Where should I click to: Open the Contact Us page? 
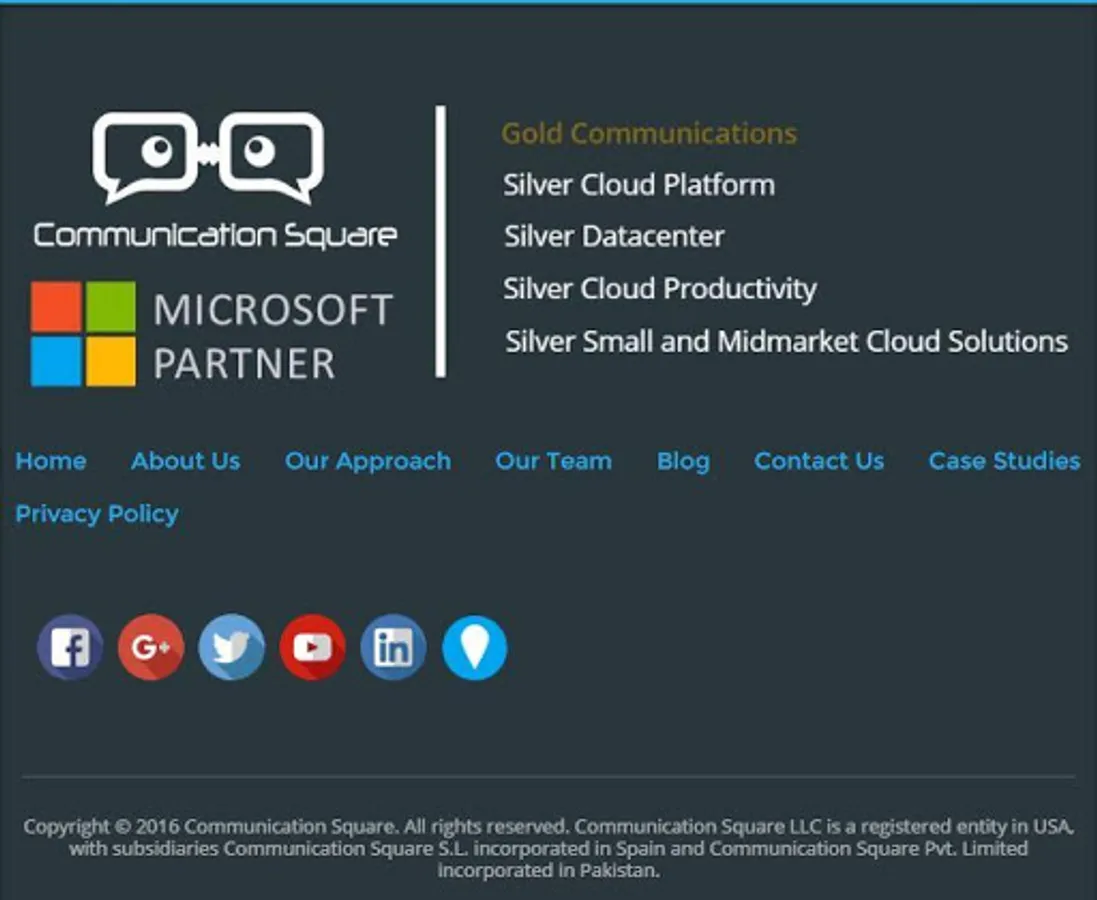(x=819, y=460)
